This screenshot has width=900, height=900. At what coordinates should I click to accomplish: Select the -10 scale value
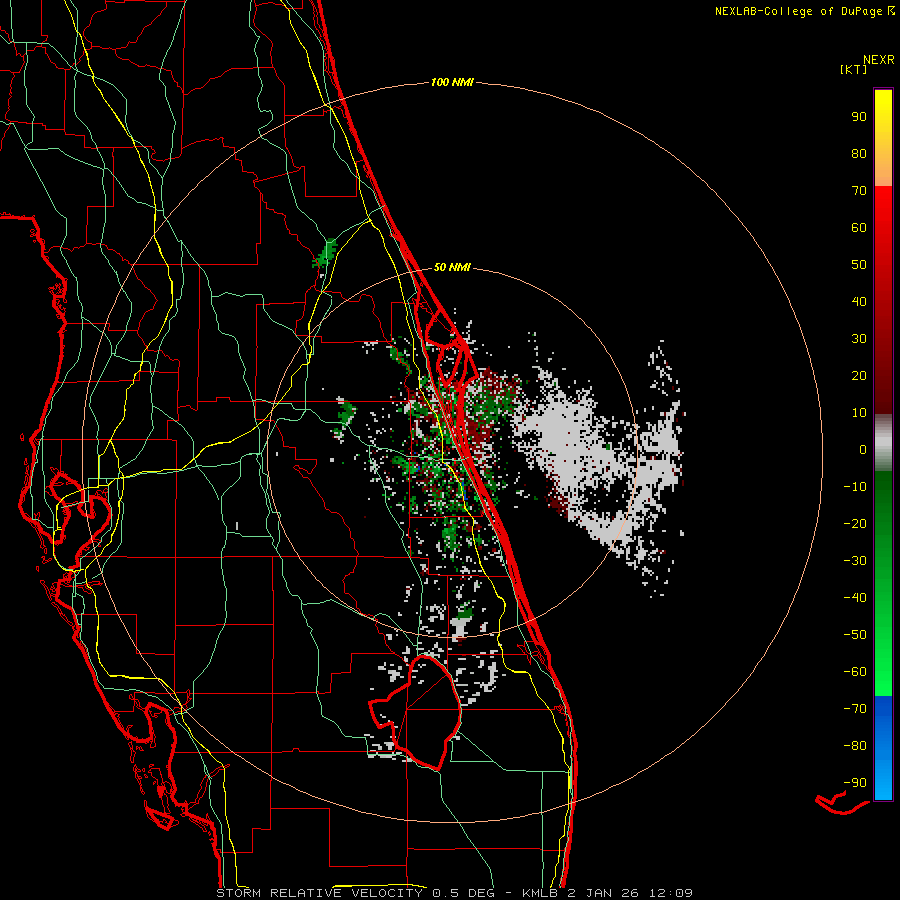pos(855,487)
